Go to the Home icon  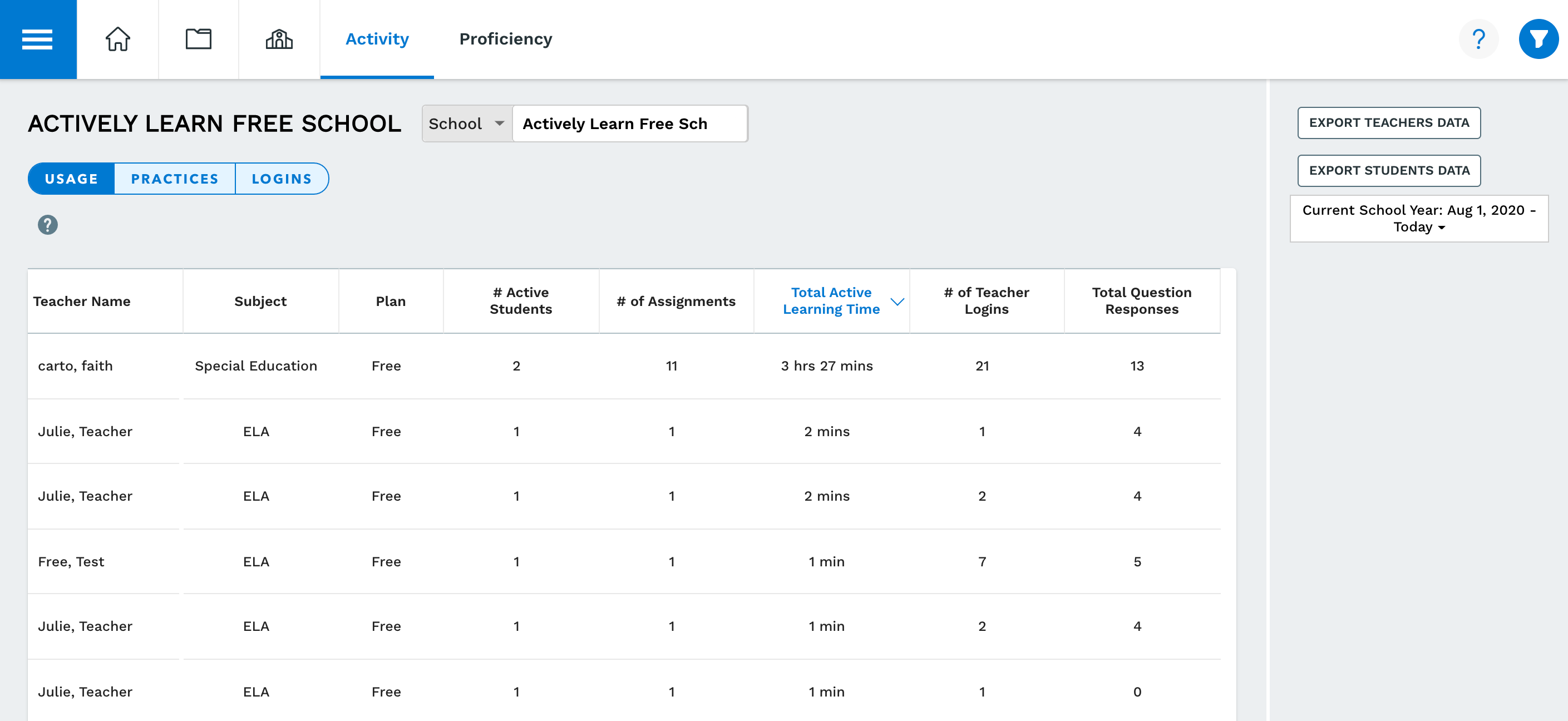117,39
